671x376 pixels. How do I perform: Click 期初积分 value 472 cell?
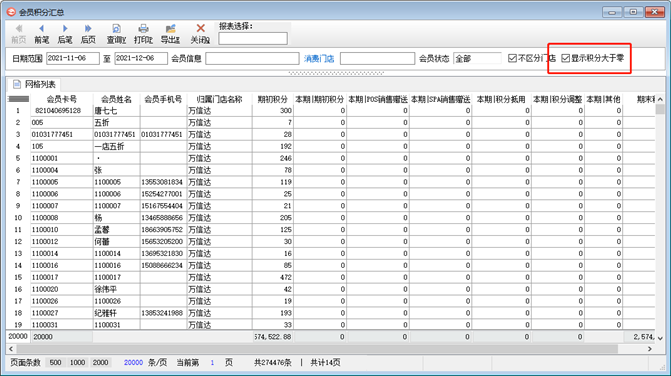273,277
